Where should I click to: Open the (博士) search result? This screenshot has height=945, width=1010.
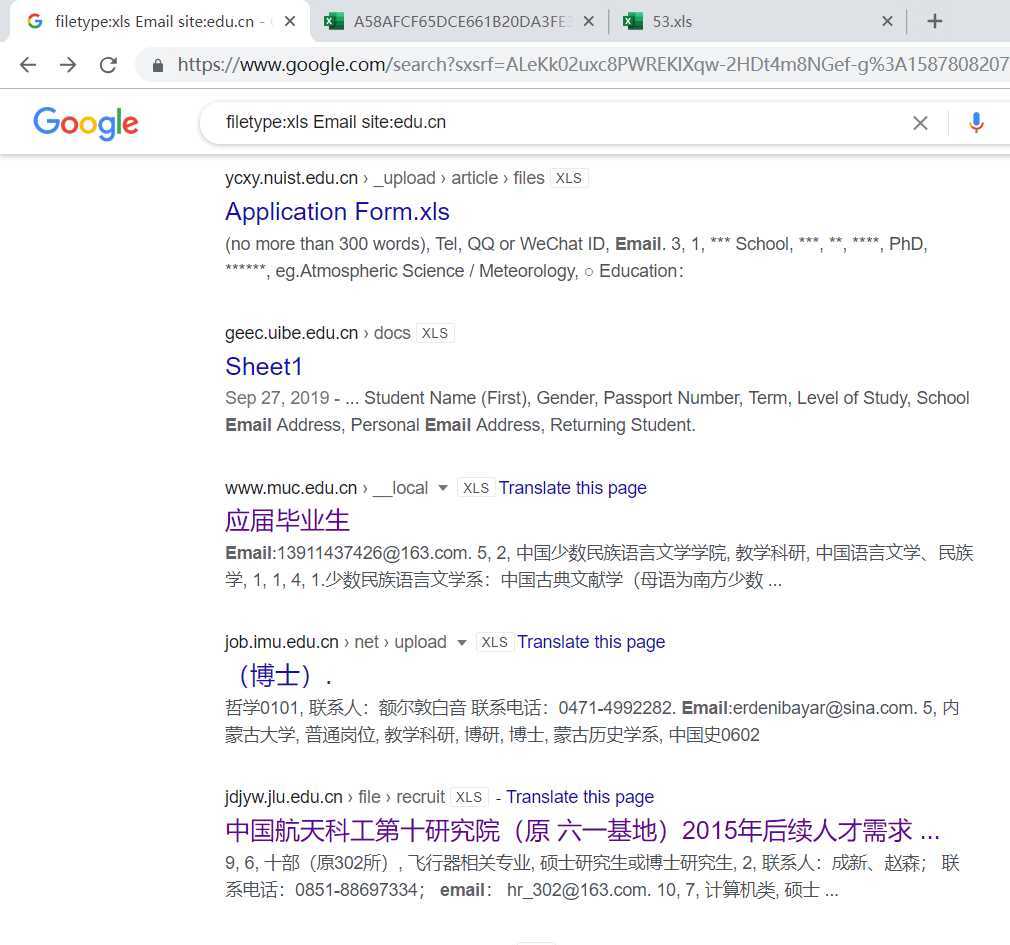[x=279, y=675]
